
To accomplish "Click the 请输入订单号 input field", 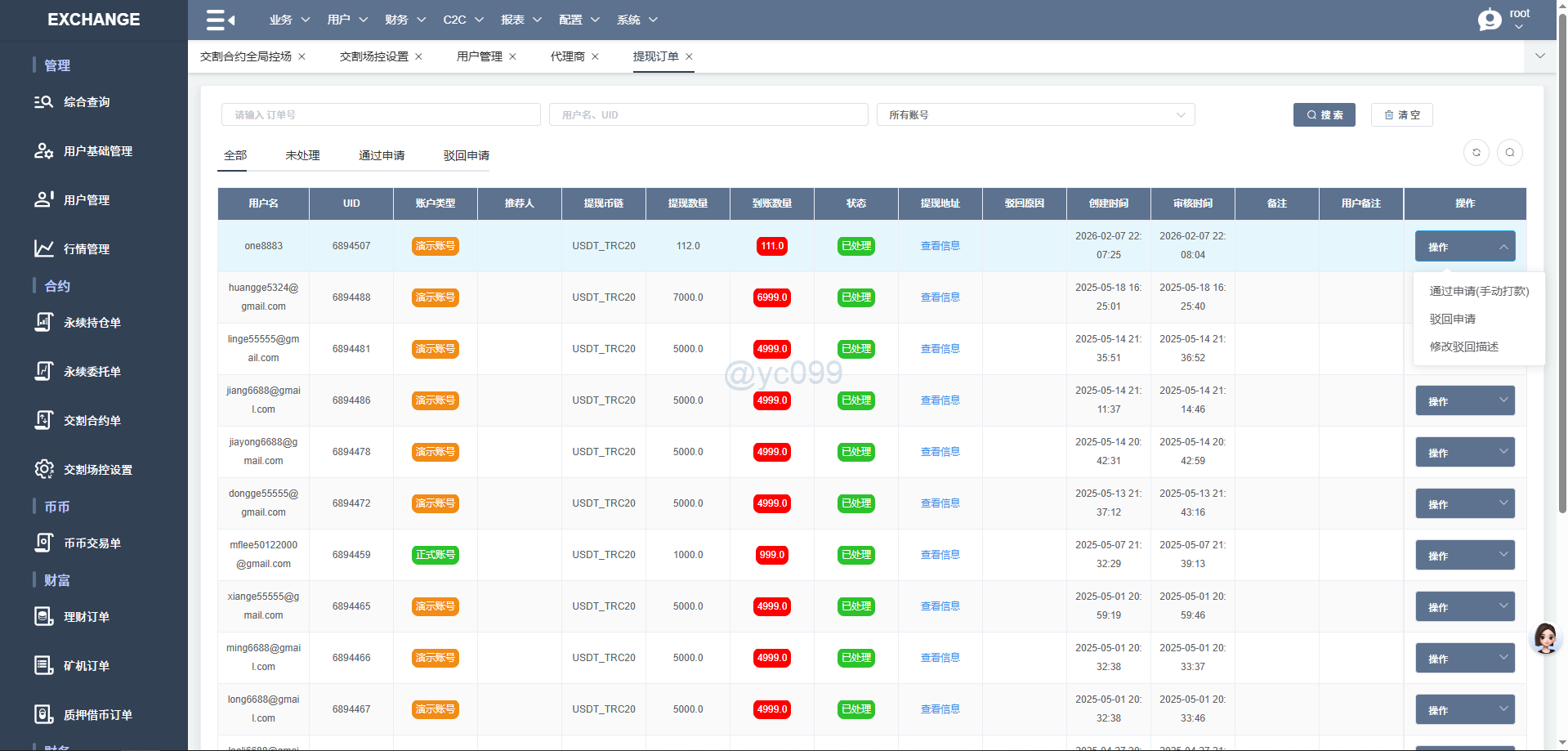I will pyautogui.click(x=381, y=115).
